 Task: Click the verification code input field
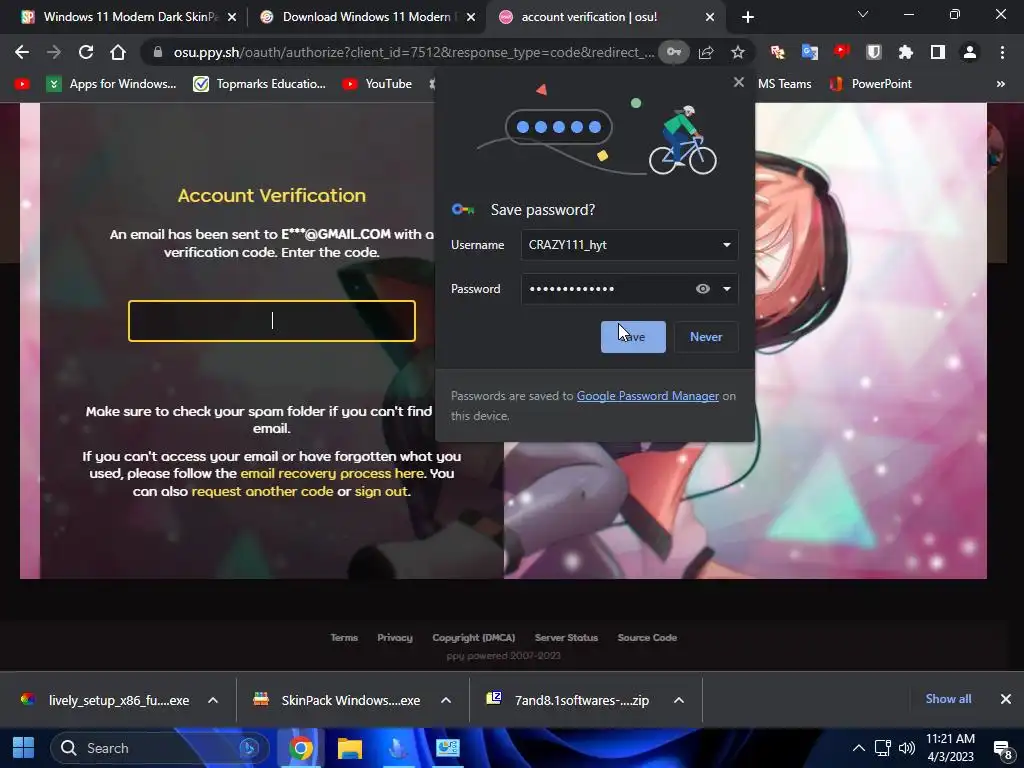click(272, 321)
